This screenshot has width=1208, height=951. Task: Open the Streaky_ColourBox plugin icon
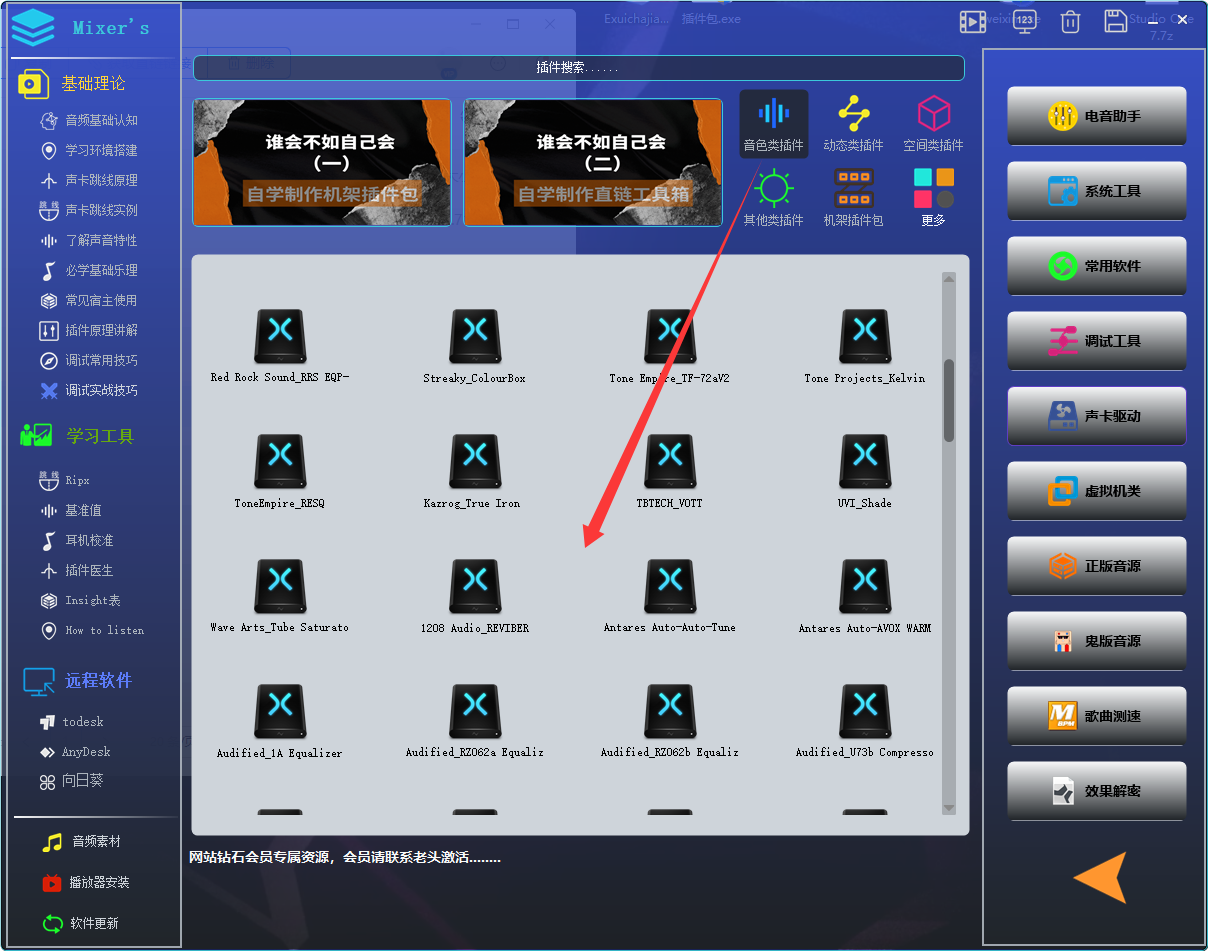click(475, 336)
